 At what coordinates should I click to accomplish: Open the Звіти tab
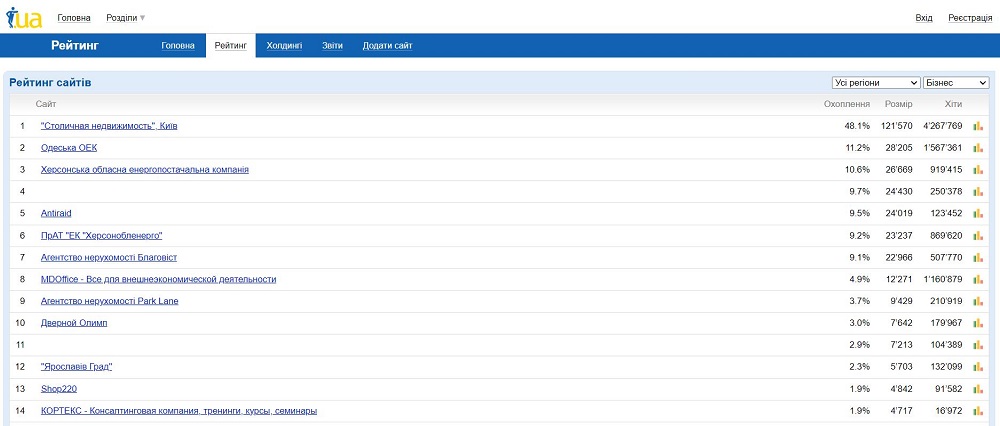(x=332, y=46)
